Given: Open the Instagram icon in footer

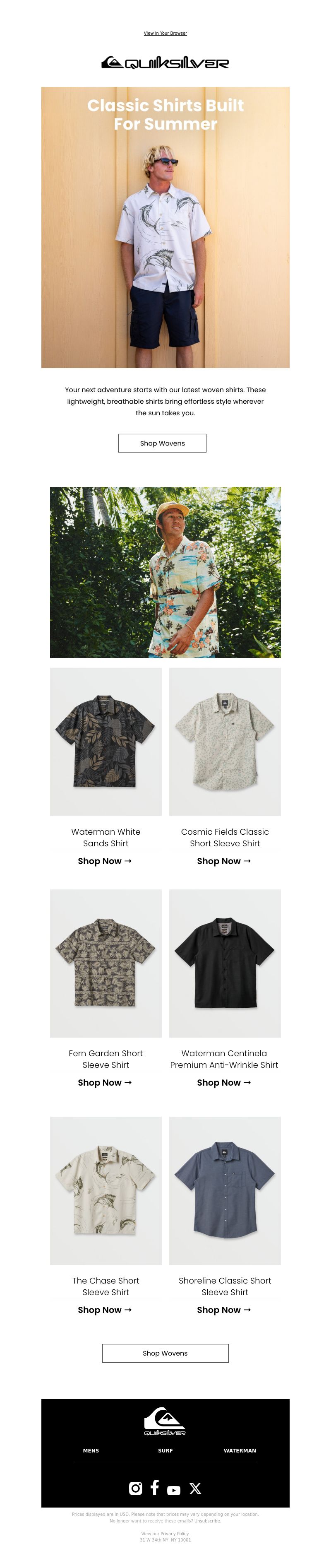Looking at the screenshot, I should (x=136, y=1488).
